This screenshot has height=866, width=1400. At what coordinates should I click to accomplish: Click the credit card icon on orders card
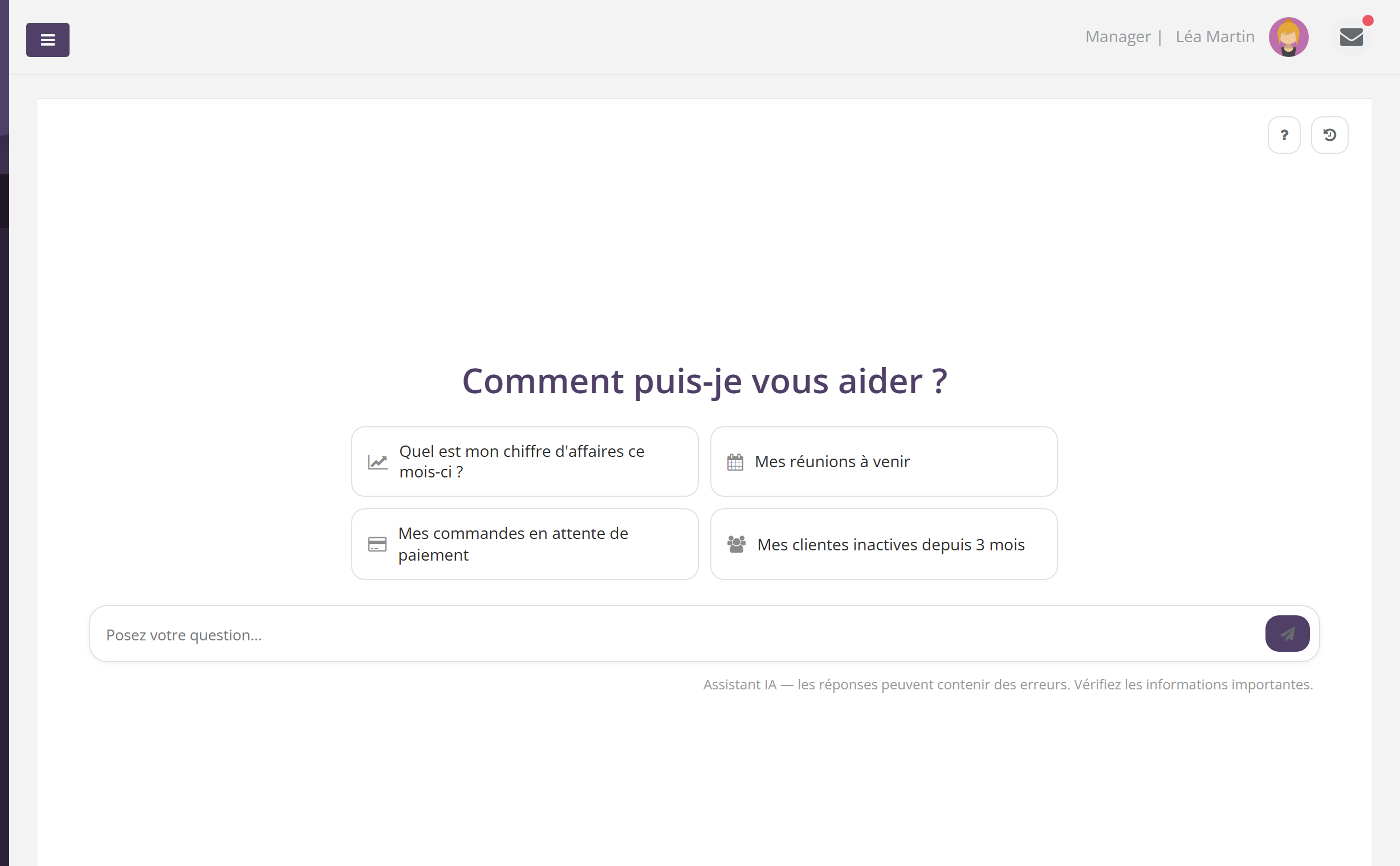(377, 544)
